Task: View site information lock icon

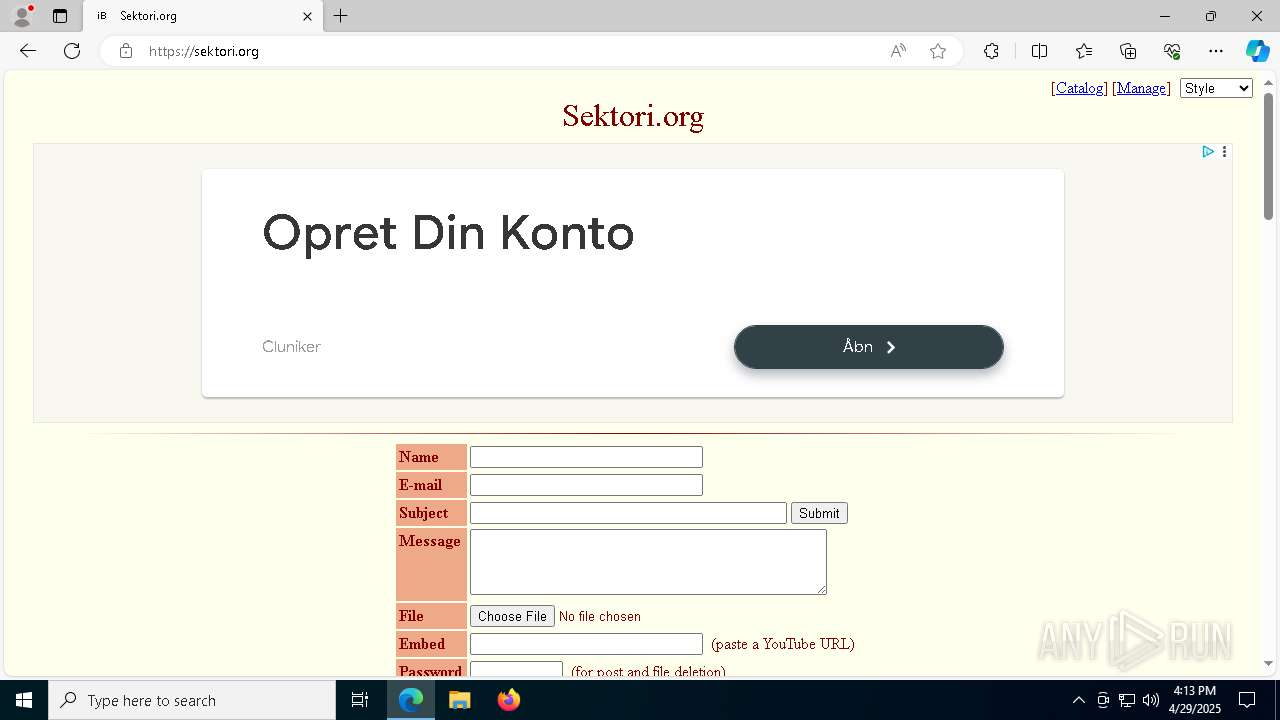Action: point(126,51)
